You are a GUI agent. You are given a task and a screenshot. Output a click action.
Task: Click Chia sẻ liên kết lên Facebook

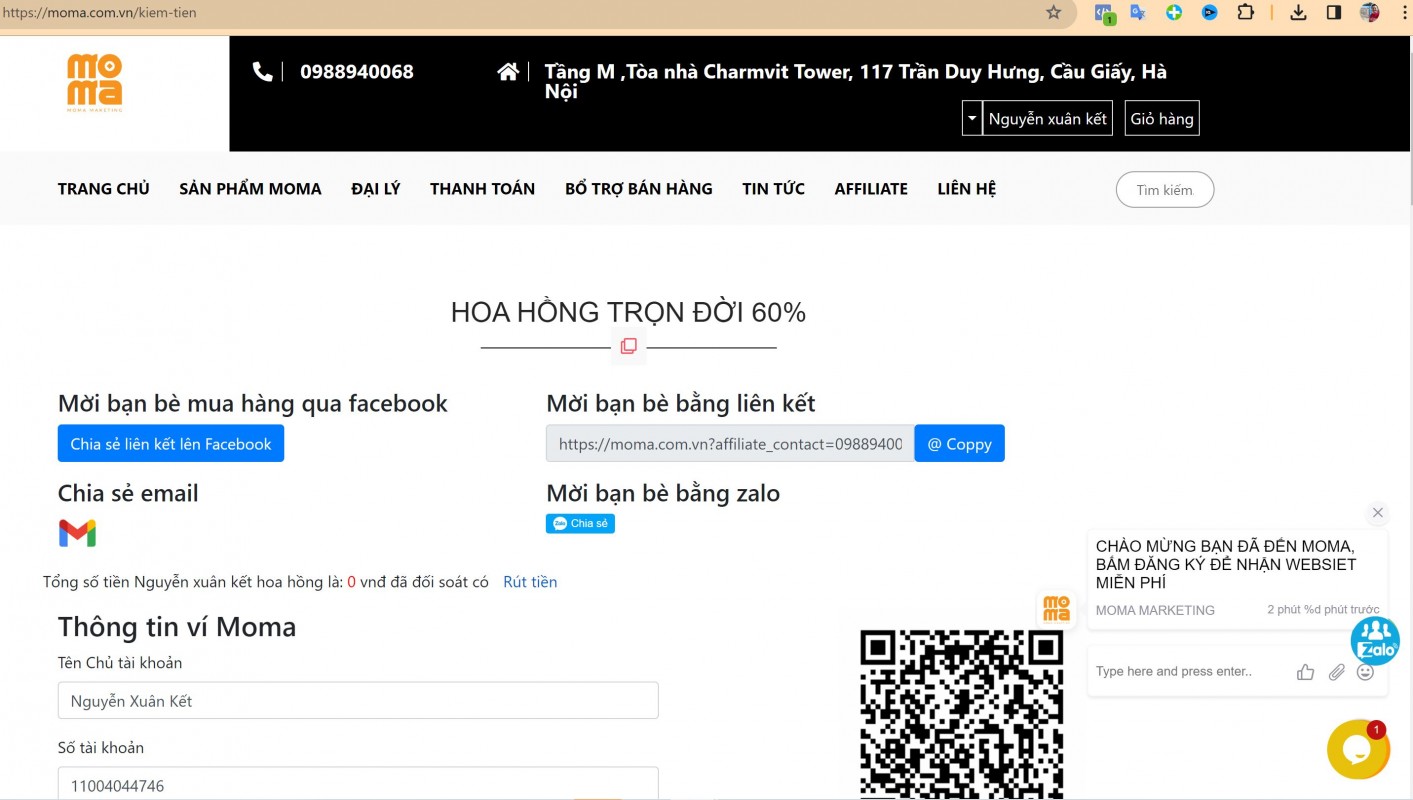pyautogui.click(x=170, y=443)
